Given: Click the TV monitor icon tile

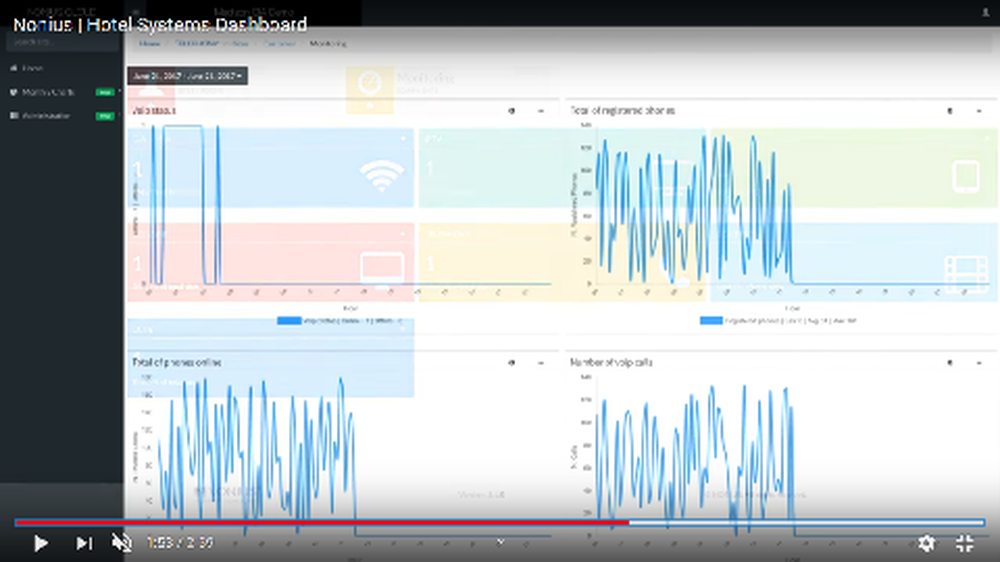Looking at the screenshot, I should pos(382,269).
